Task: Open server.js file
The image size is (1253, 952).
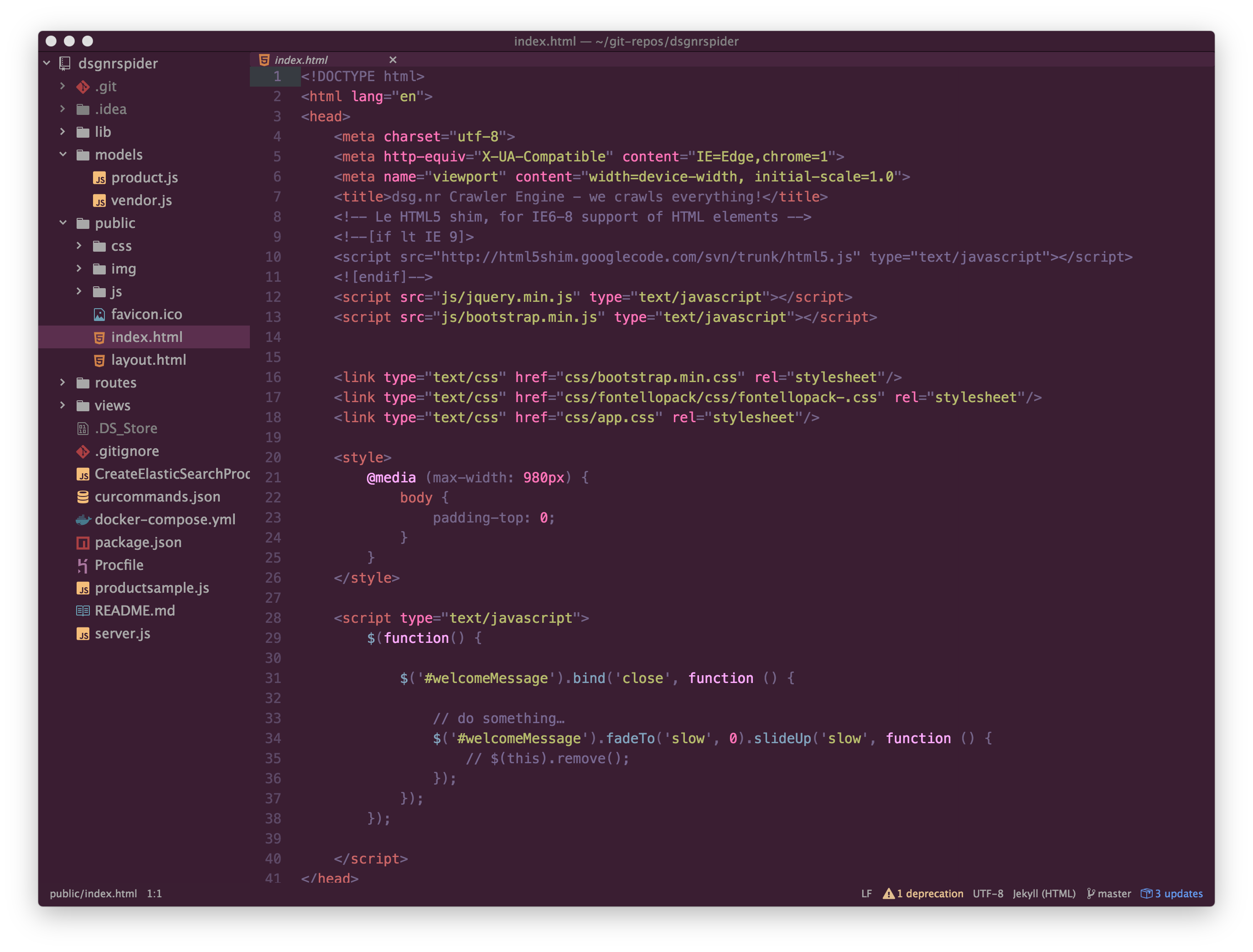Action: click(122, 634)
